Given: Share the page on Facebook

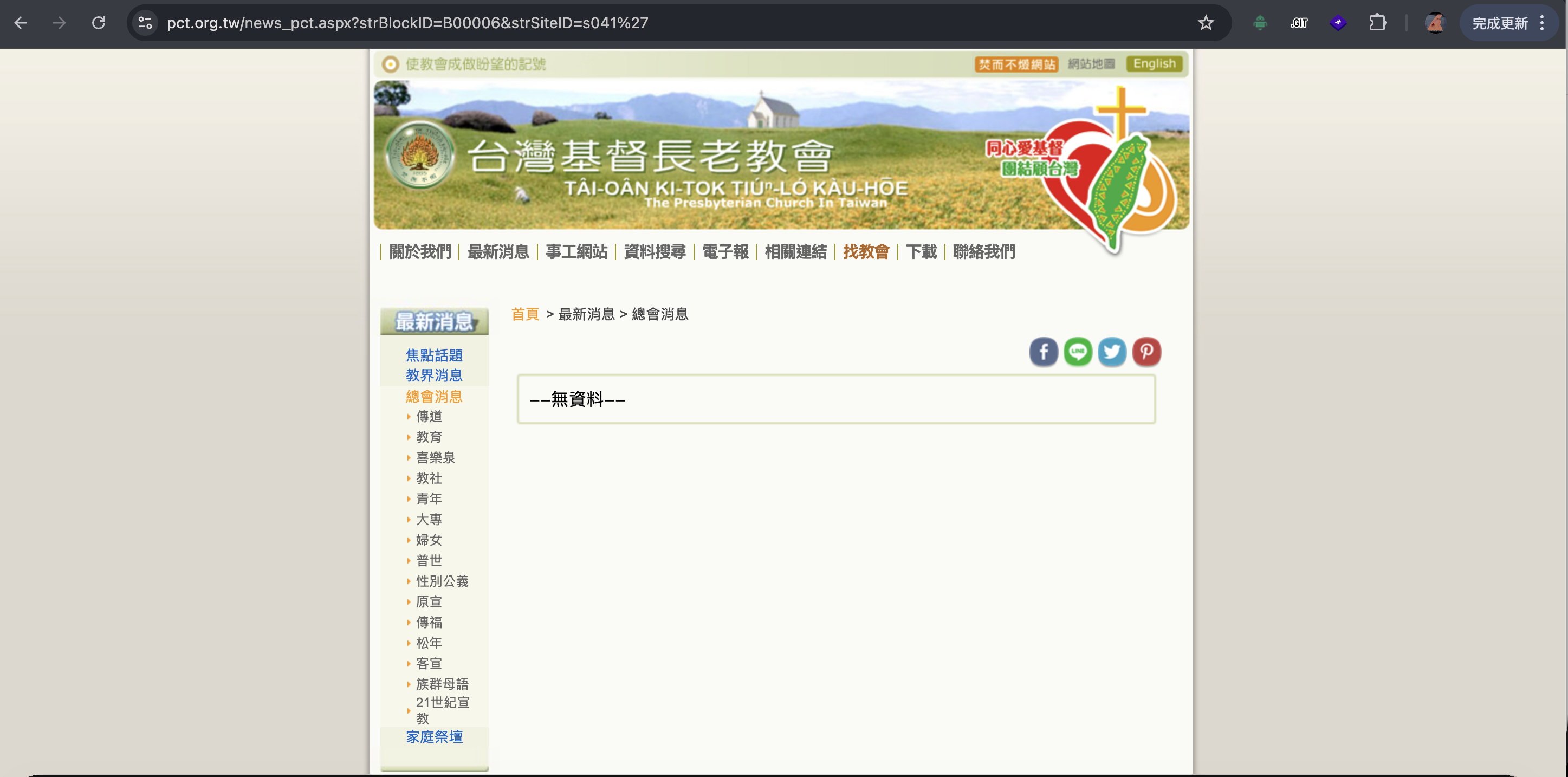Looking at the screenshot, I should pyautogui.click(x=1044, y=352).
